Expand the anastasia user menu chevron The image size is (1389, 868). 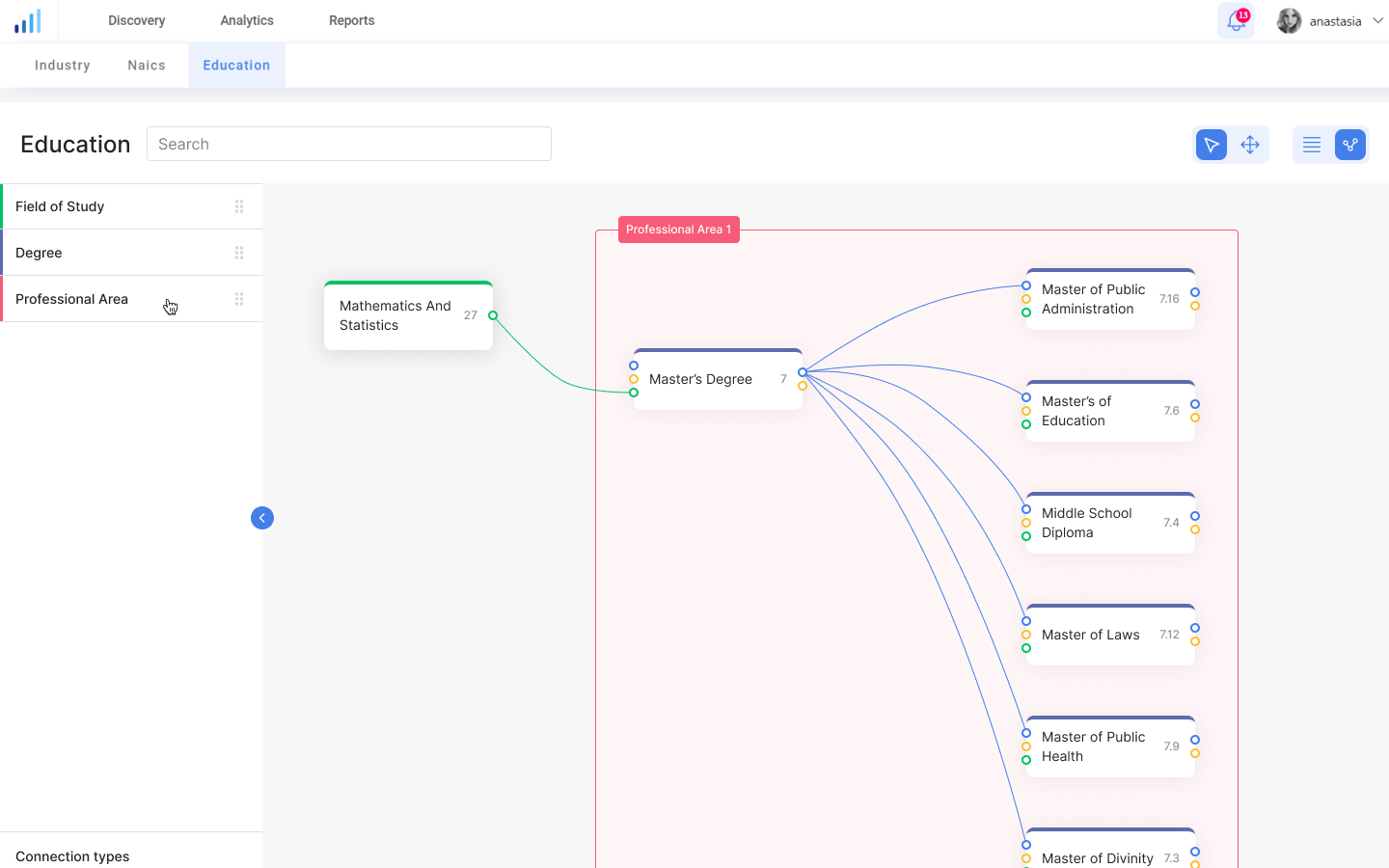coord(1377,20)
